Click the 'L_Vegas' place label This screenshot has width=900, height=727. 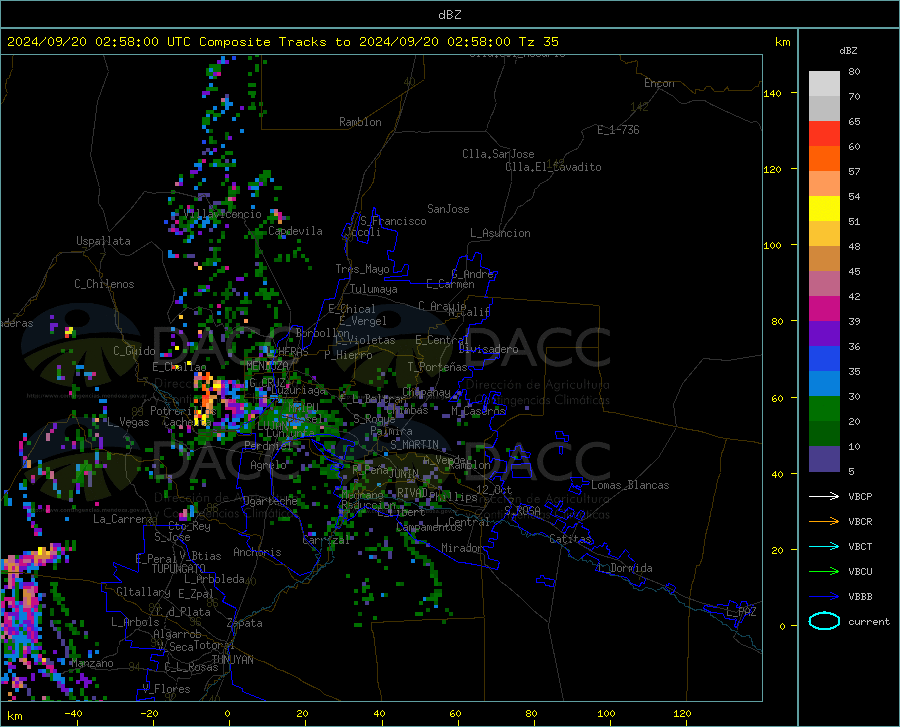pos(128,422)
